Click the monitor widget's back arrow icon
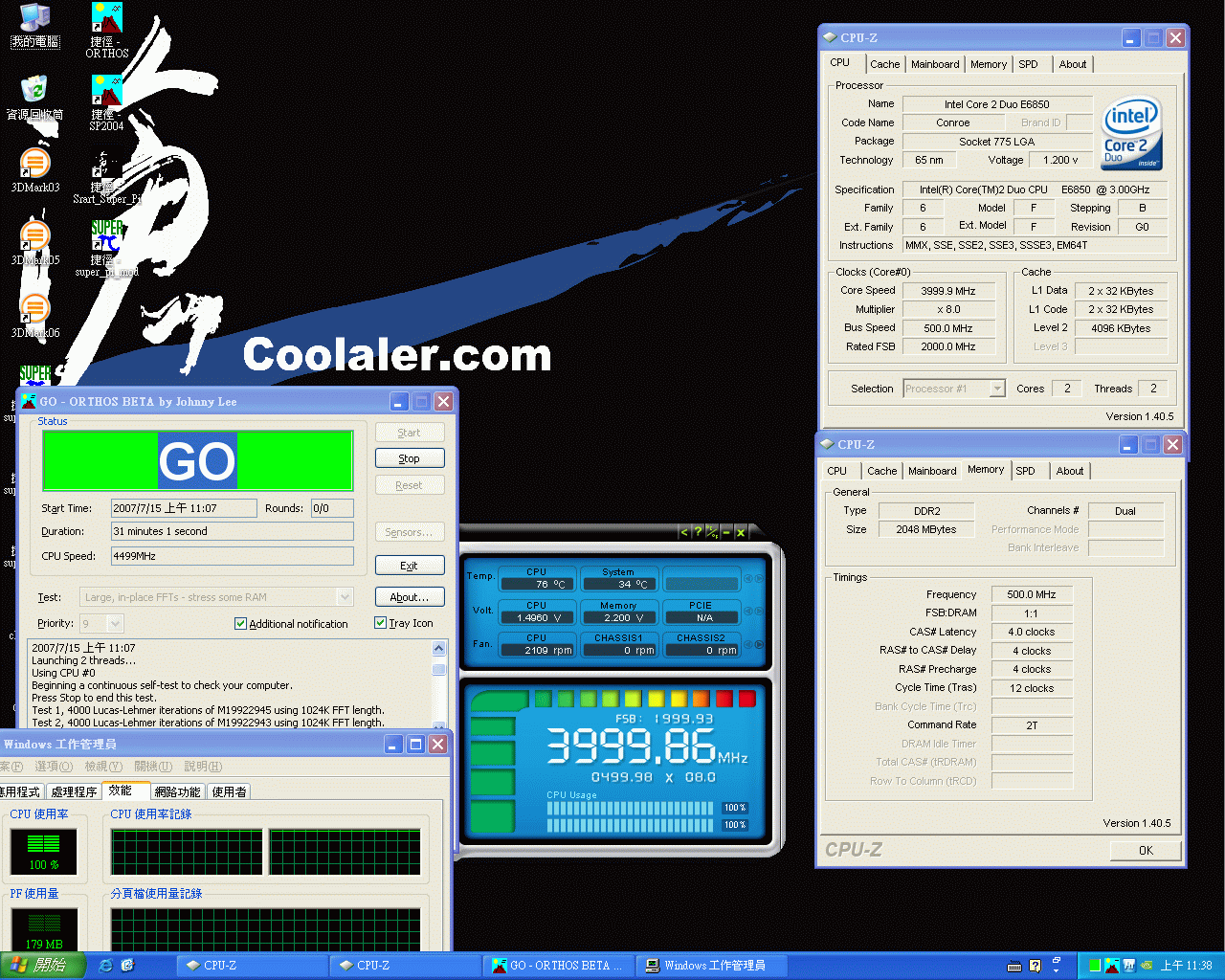This screenshot has width=1225, height=980. tap(684, 532)
